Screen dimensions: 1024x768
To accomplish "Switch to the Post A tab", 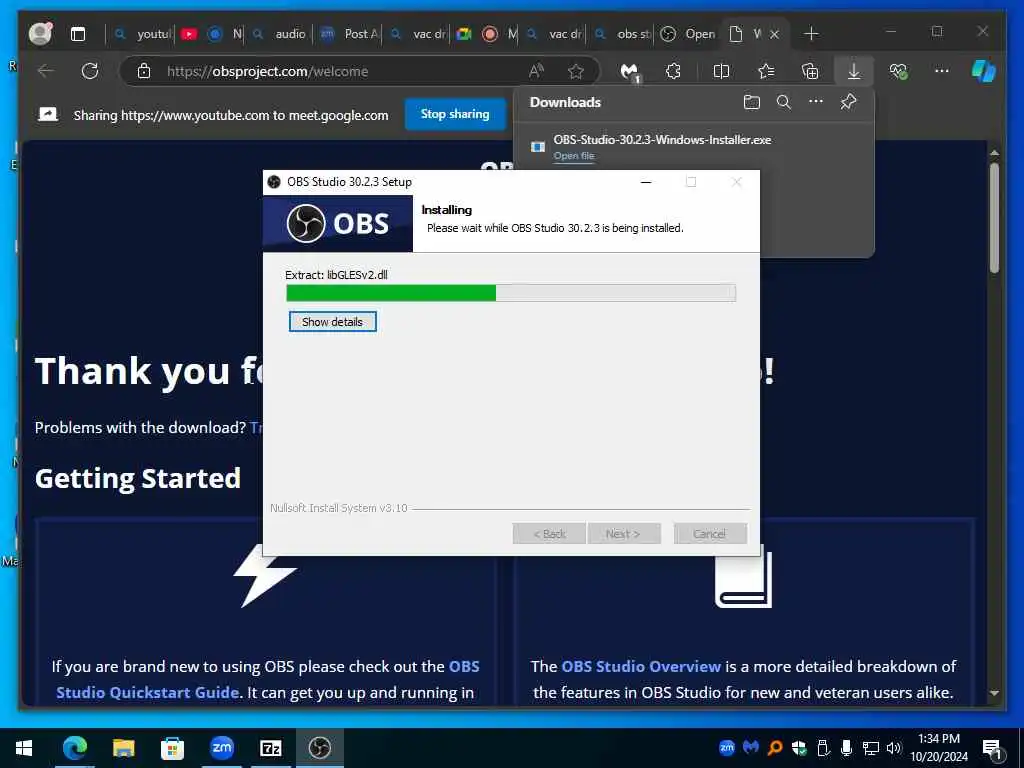I will pos(349,34).
